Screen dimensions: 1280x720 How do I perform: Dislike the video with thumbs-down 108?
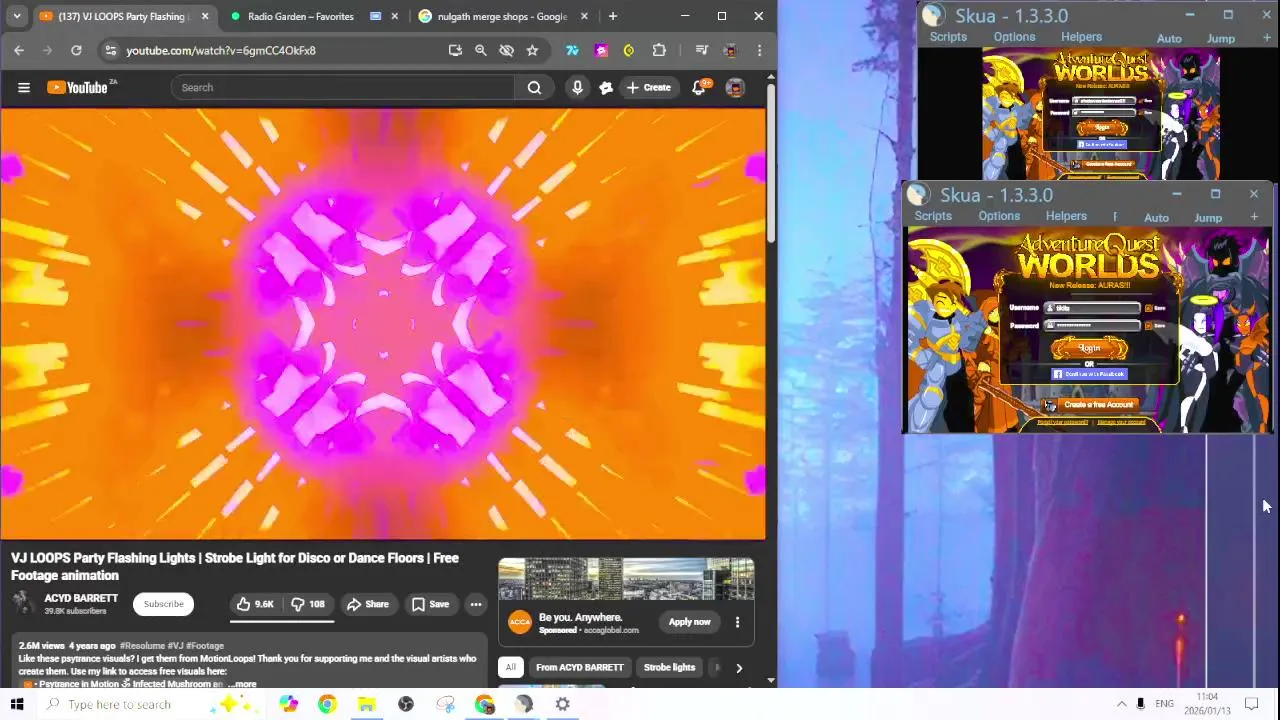pos(308,604)
